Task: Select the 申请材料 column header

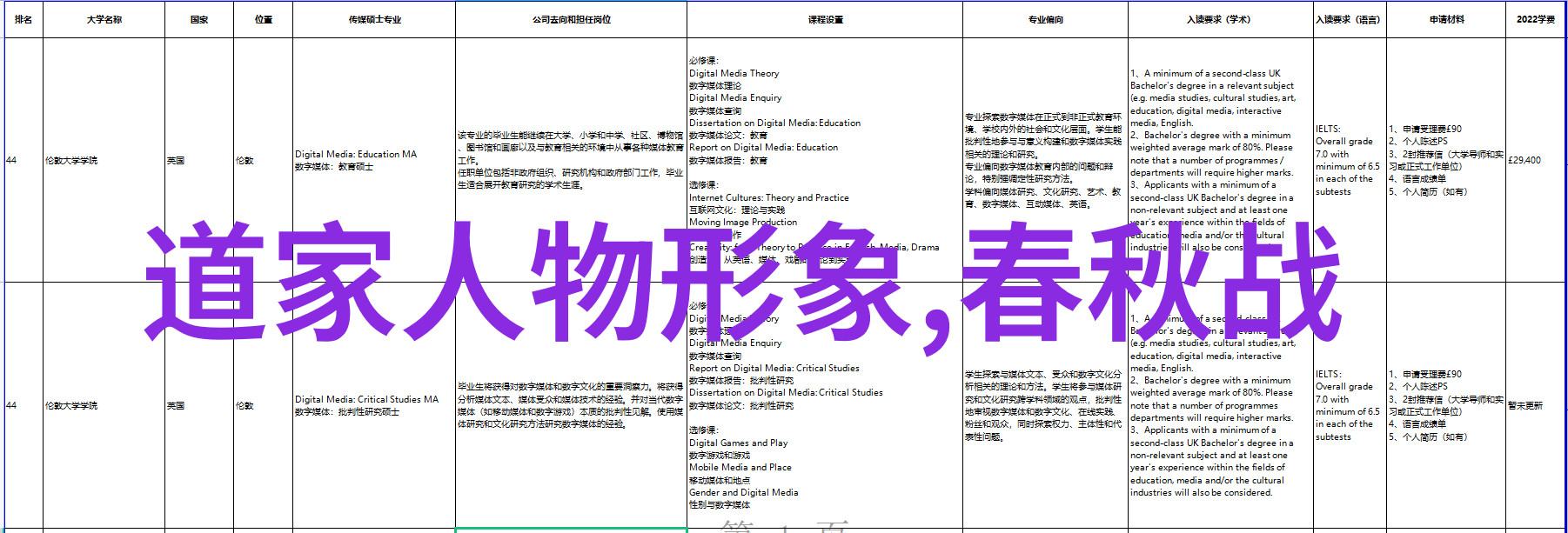Action: pyautogui.click(x=1446, y=19)
